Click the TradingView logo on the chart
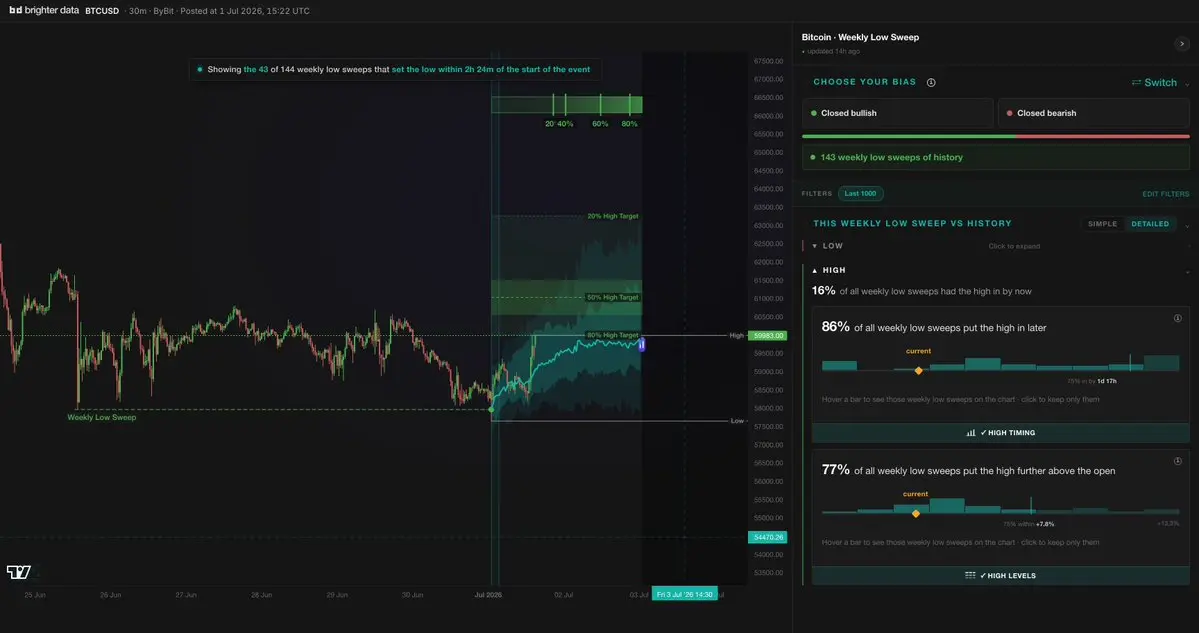This screenshot has width=1199, height=633. pos(18,572)
